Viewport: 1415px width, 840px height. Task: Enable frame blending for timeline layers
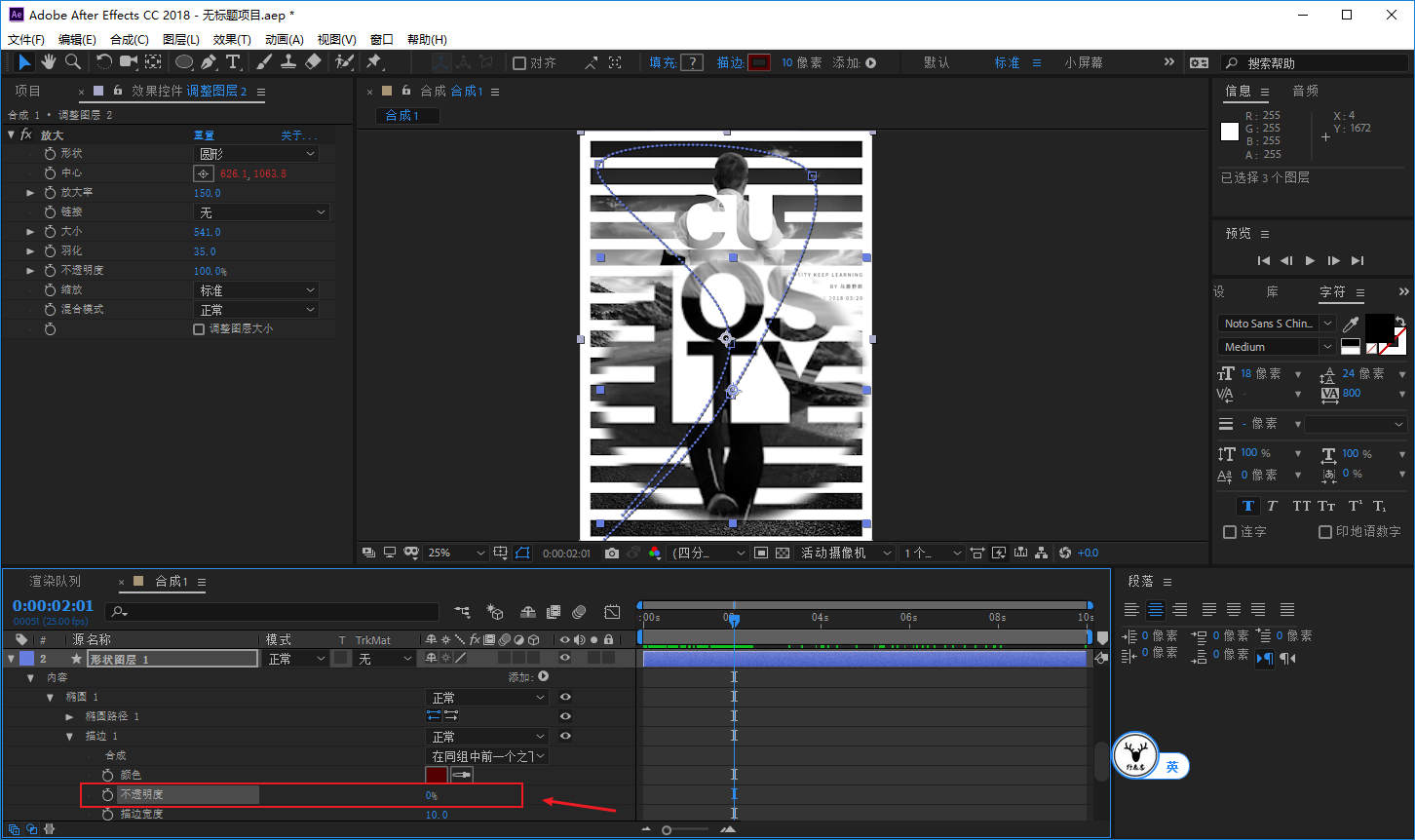[554, 612]
